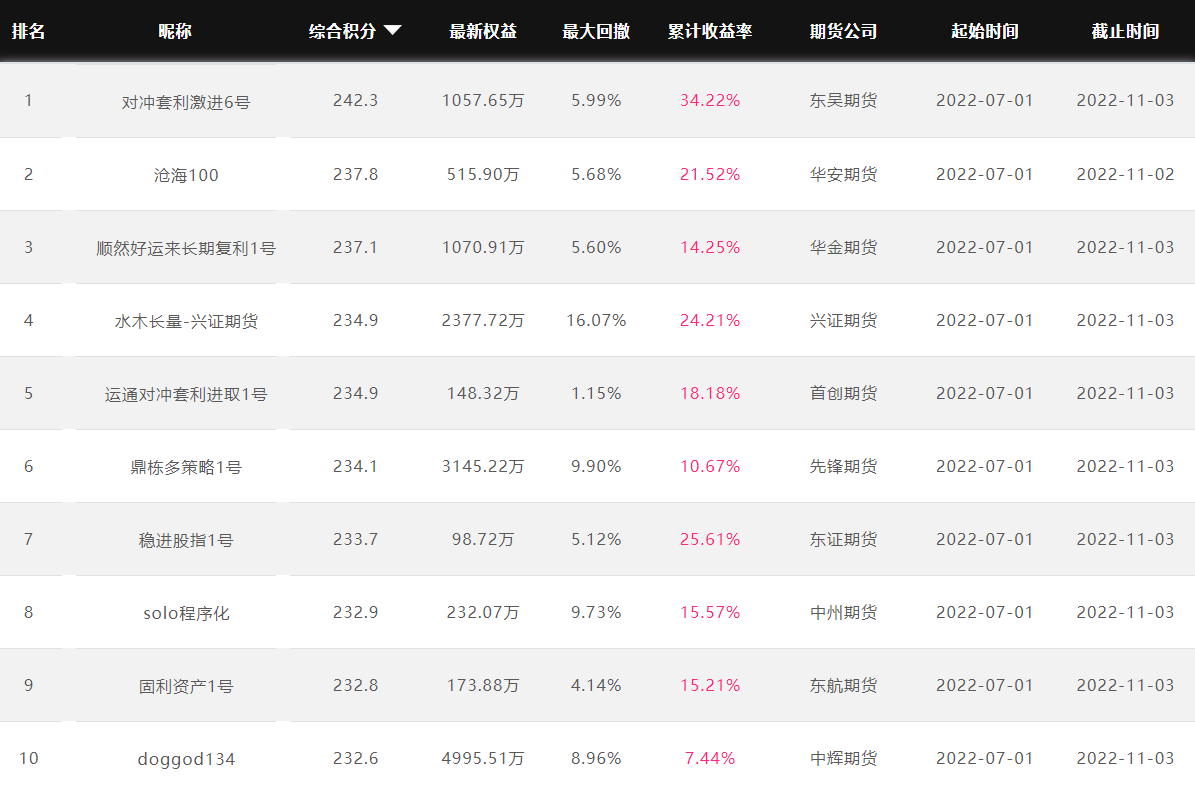Image resolution: width=1195 pixels, height=790 pixels.
Task: Select the 昵称 column header
Action: click(x=175, y=31)
